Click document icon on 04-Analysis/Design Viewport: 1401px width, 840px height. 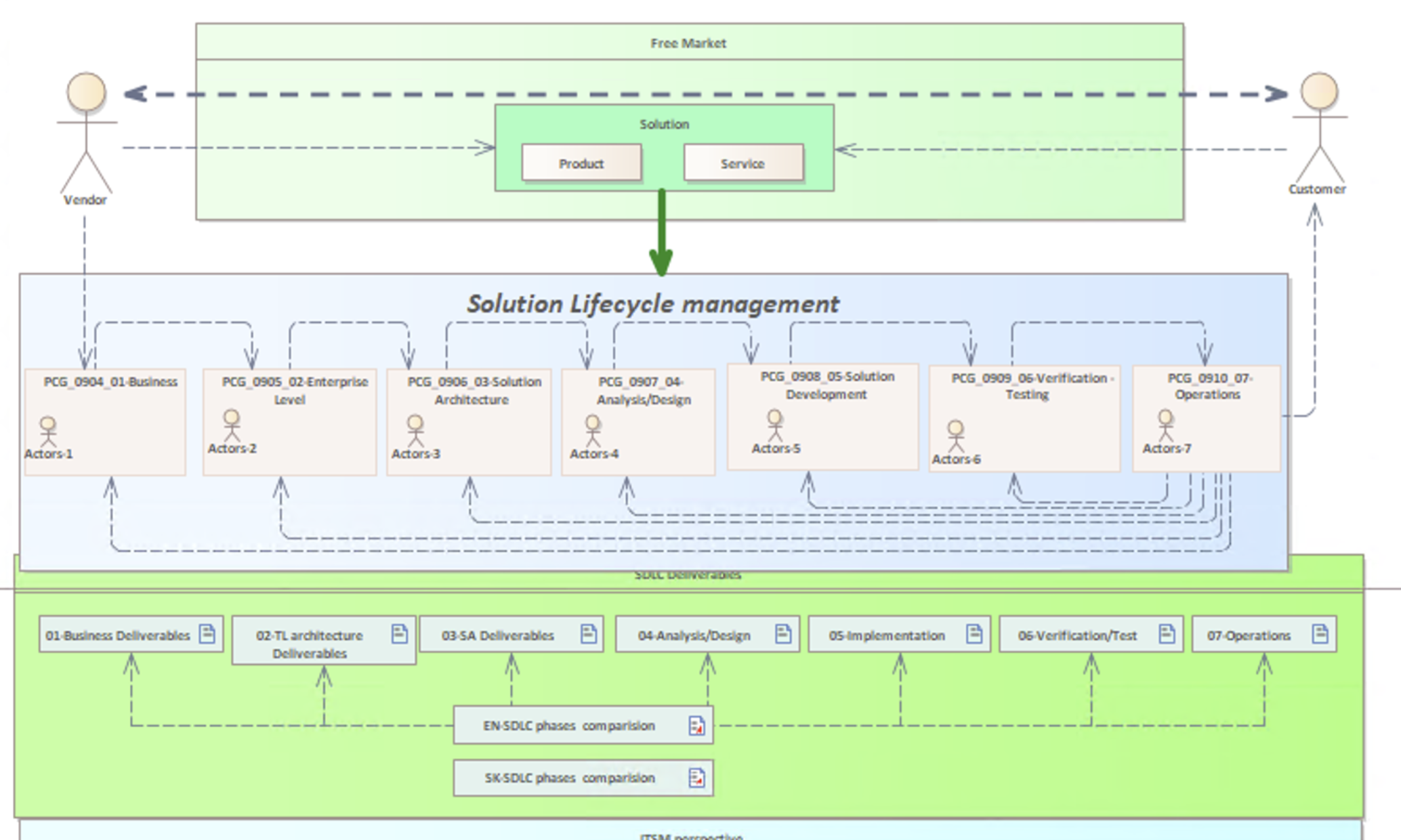tap(783, 634)
